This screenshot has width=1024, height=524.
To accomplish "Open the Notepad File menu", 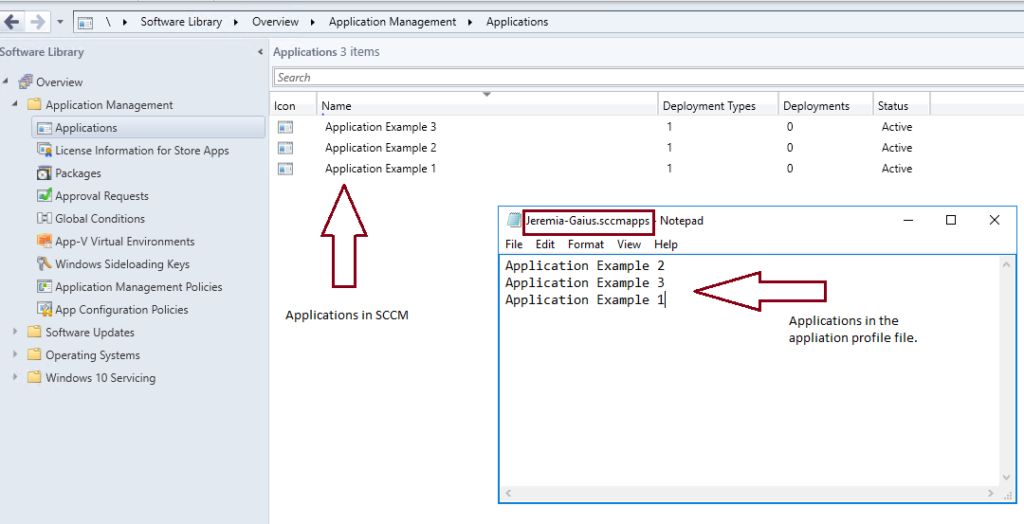I will coord(514,244).
